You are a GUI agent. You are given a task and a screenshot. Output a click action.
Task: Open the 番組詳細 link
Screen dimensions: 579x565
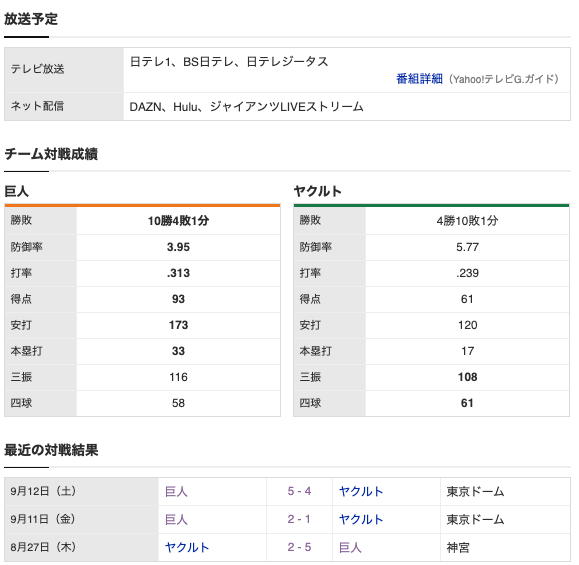coord(419,79)
